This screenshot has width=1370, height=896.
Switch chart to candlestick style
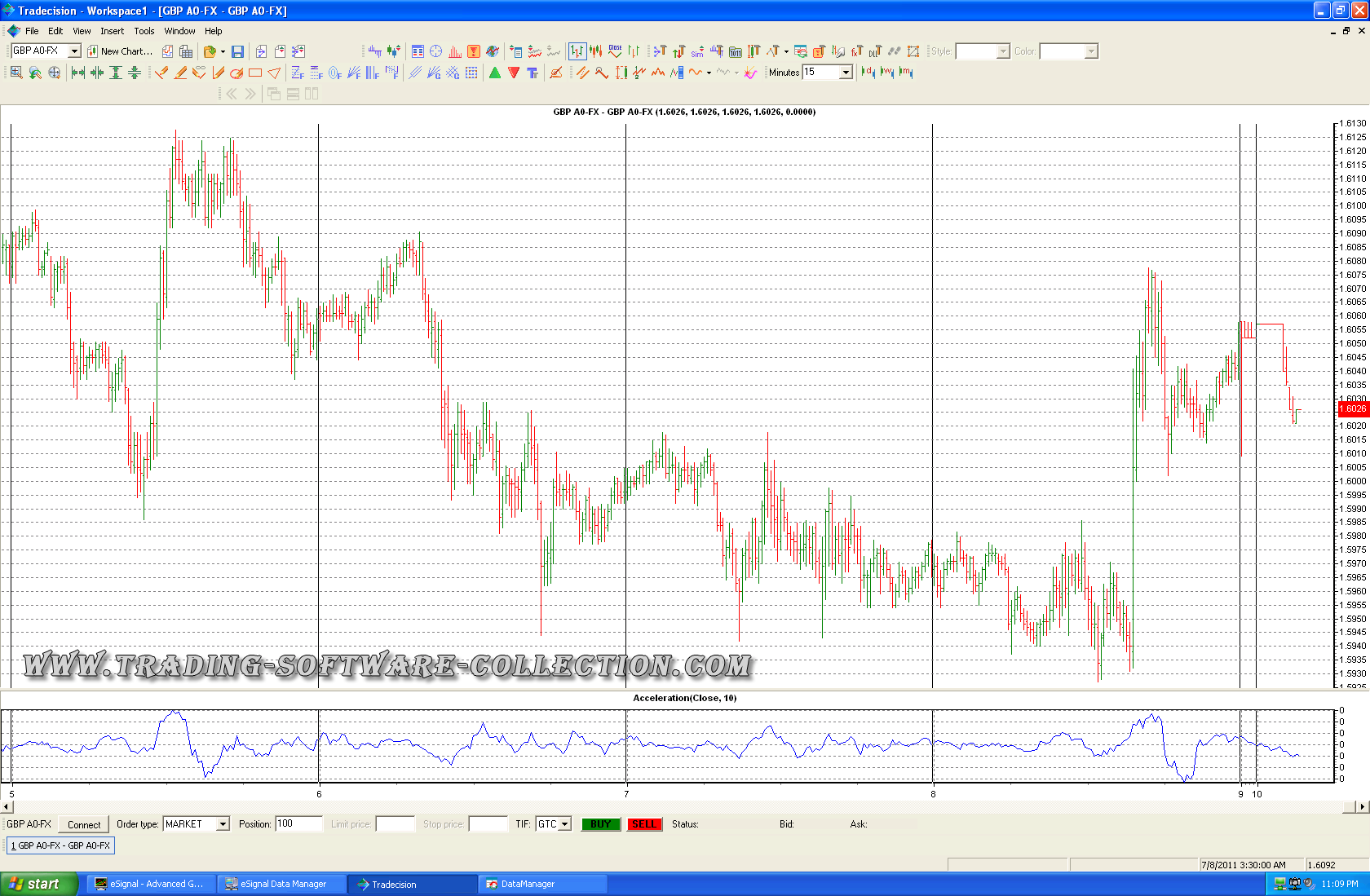point(596,51)
